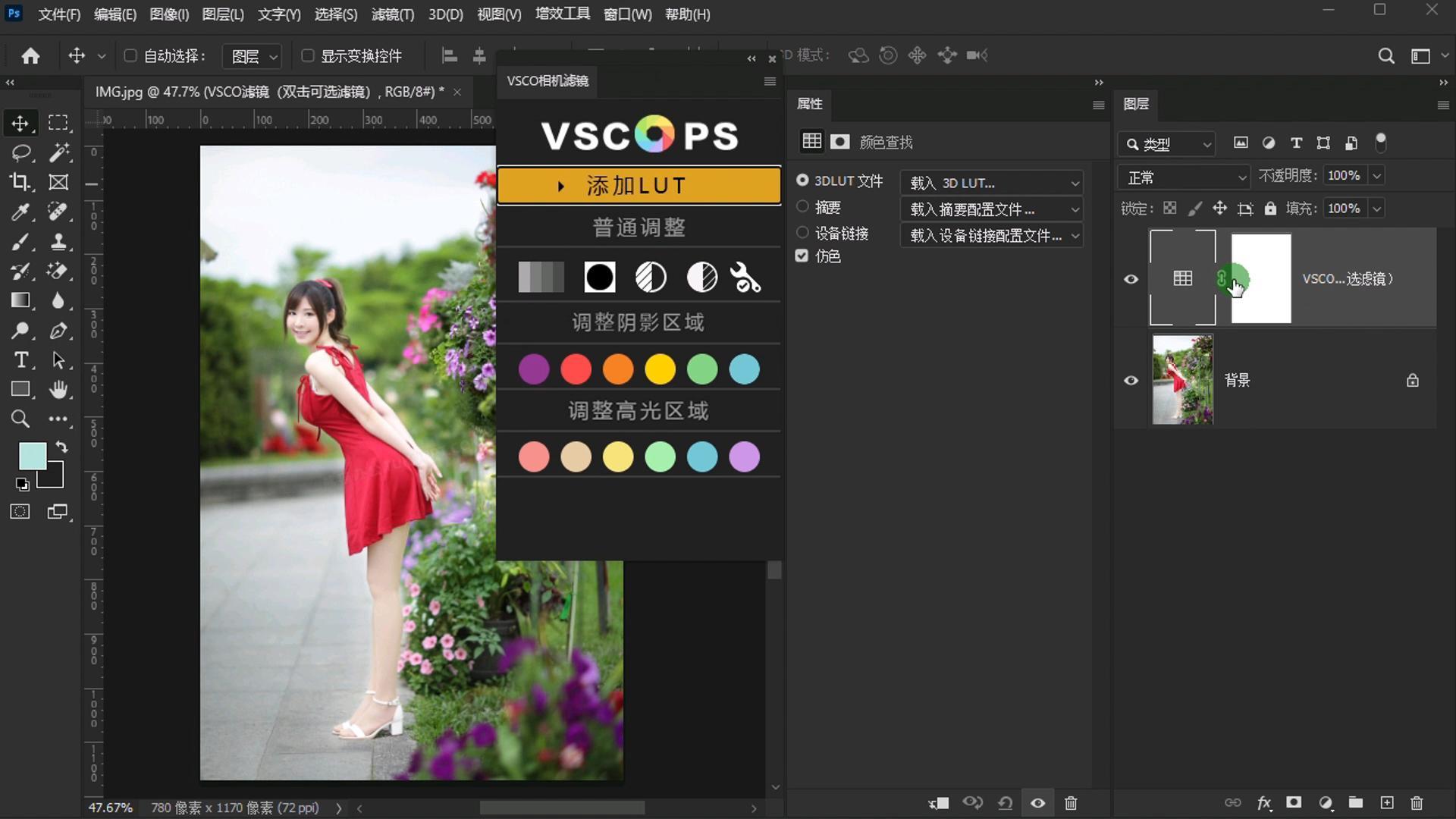Open the 类型 layer filter dropdown
The image size is (1456, 819).
point(1166,144)
